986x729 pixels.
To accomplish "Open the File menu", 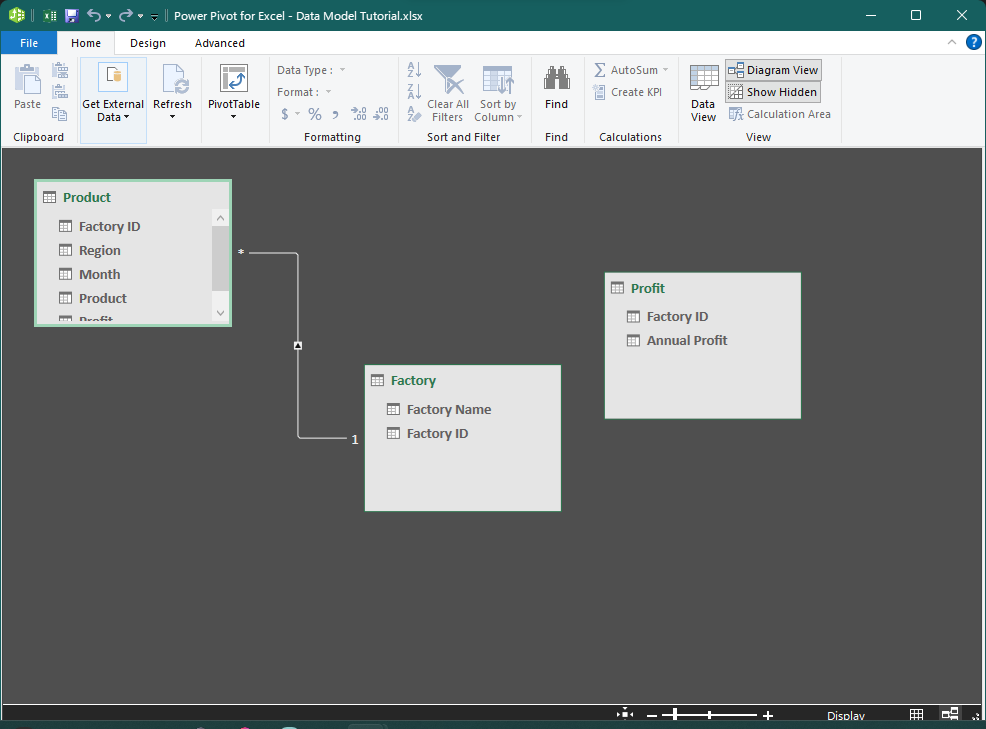I will (29, 43).
